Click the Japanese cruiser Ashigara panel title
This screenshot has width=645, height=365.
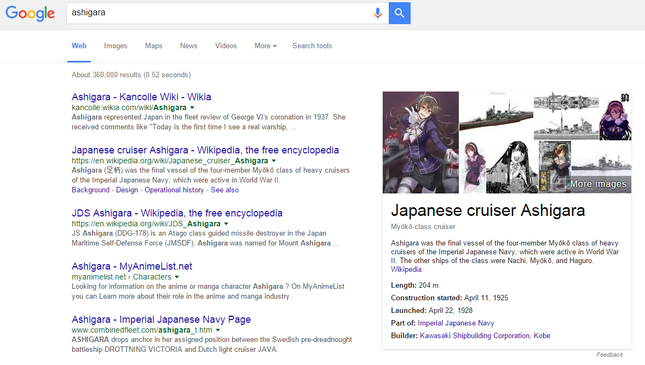coord(488,211)
